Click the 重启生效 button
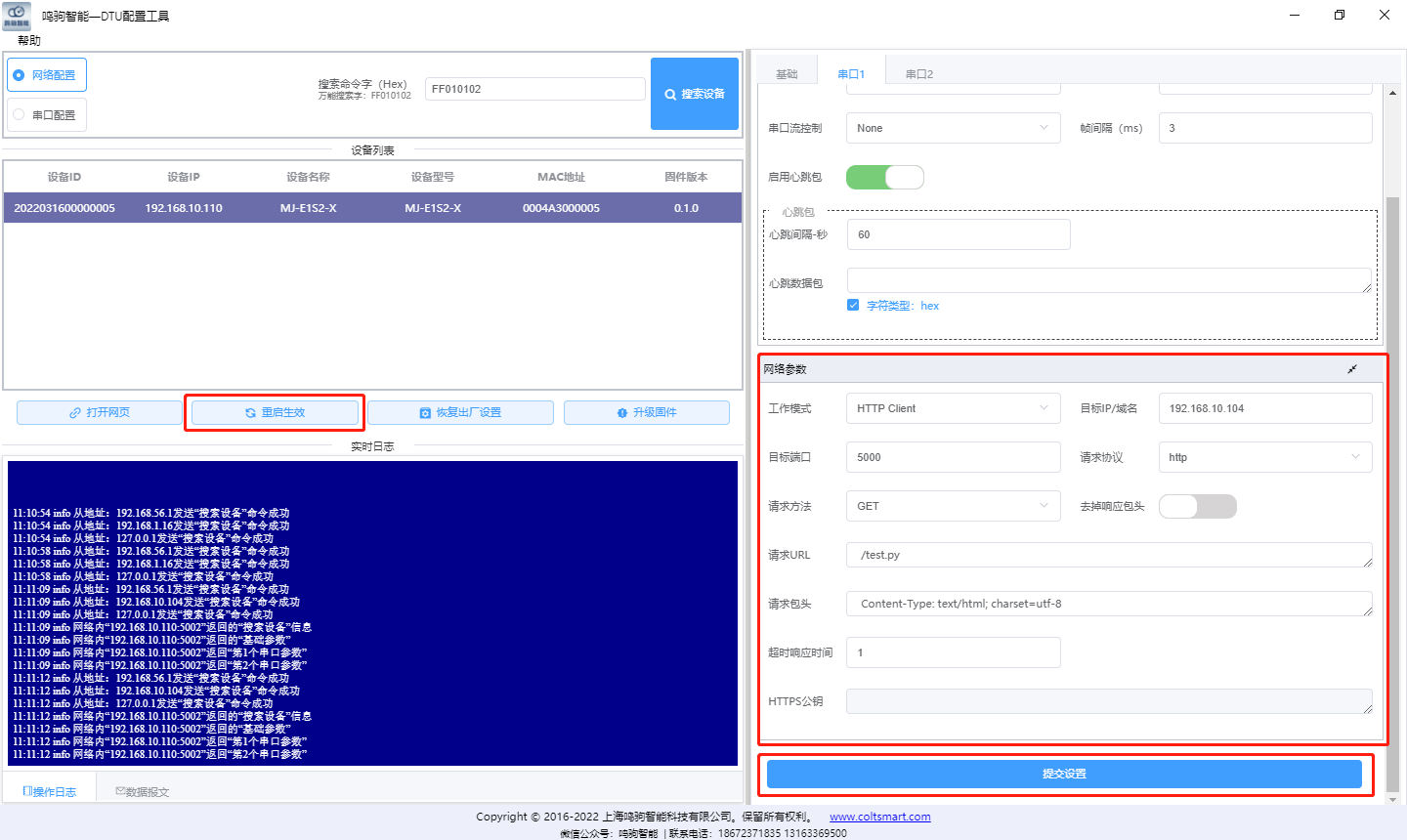 (x=275, y=413)
